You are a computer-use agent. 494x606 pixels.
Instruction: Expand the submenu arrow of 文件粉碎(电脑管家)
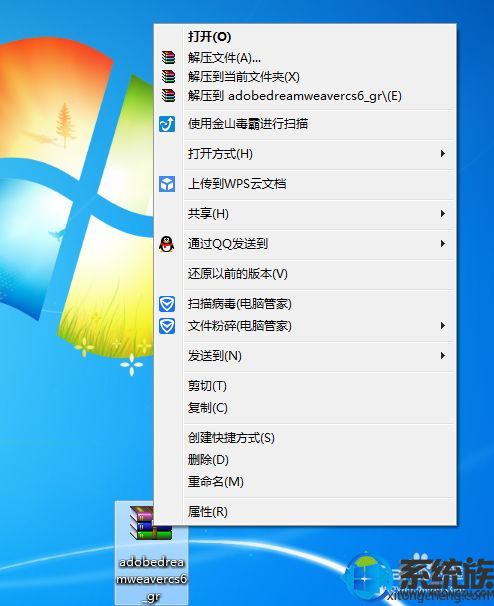pos(443,326)
